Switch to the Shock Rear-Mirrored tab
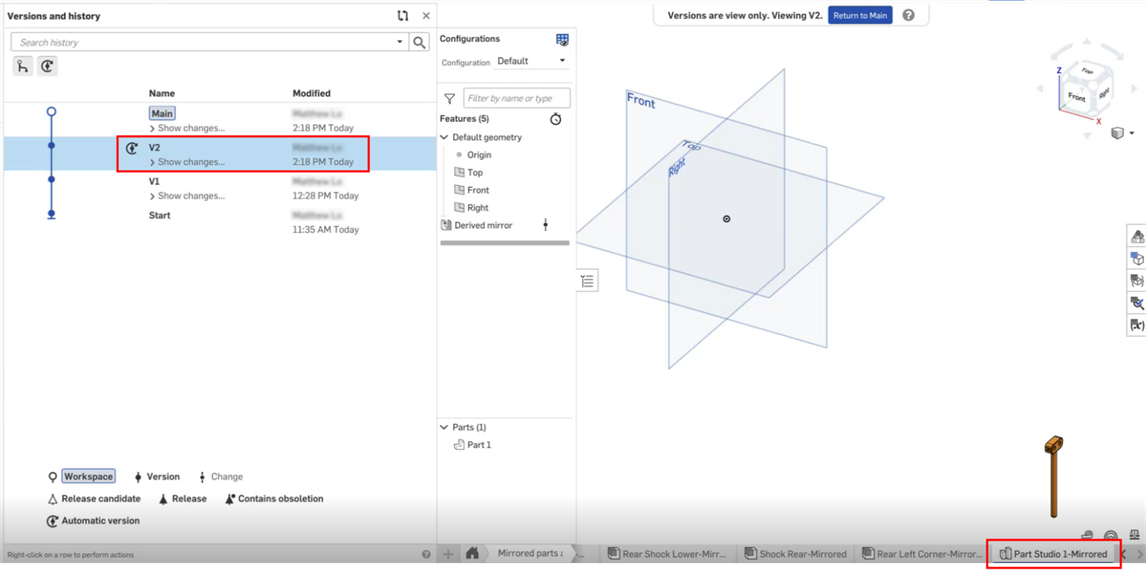Image resolution: width=1146 pixels, height=577 pixels. (796, 554)
